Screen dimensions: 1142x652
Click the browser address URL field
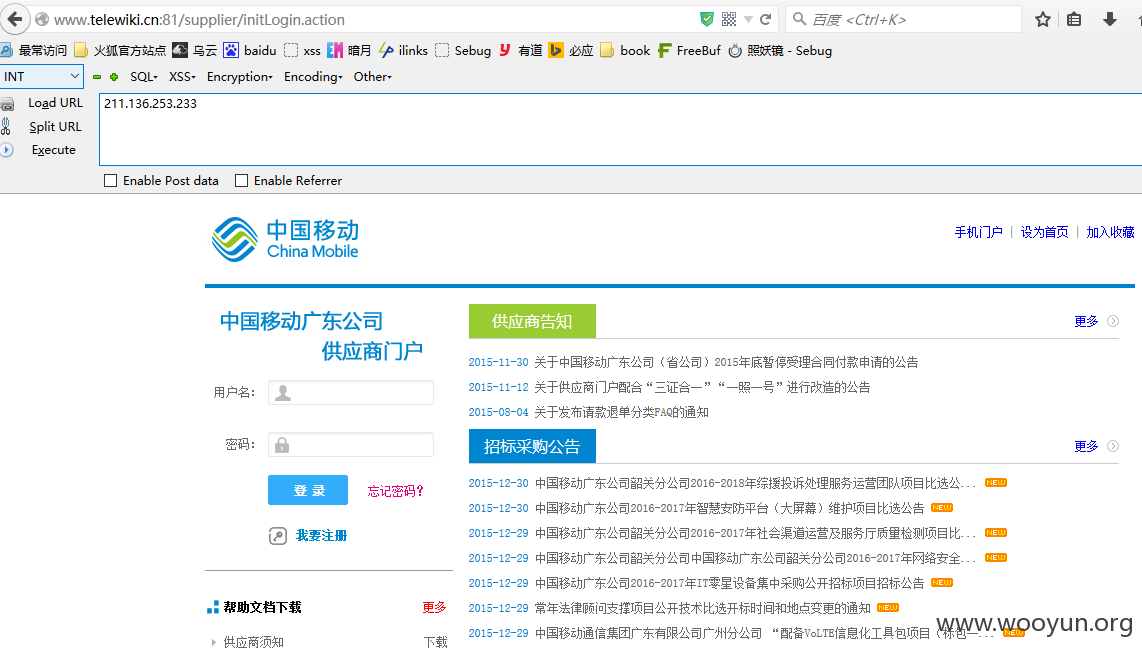[371, 20]
